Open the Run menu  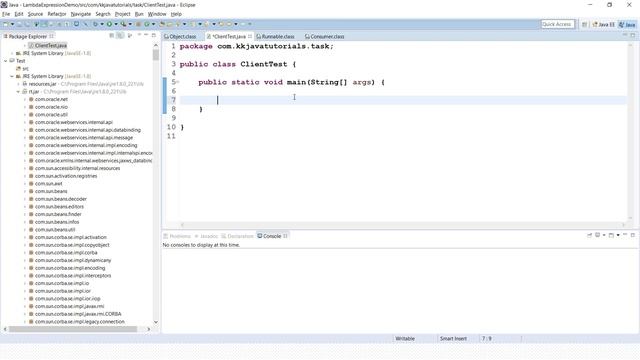click(x=139, y=14)
